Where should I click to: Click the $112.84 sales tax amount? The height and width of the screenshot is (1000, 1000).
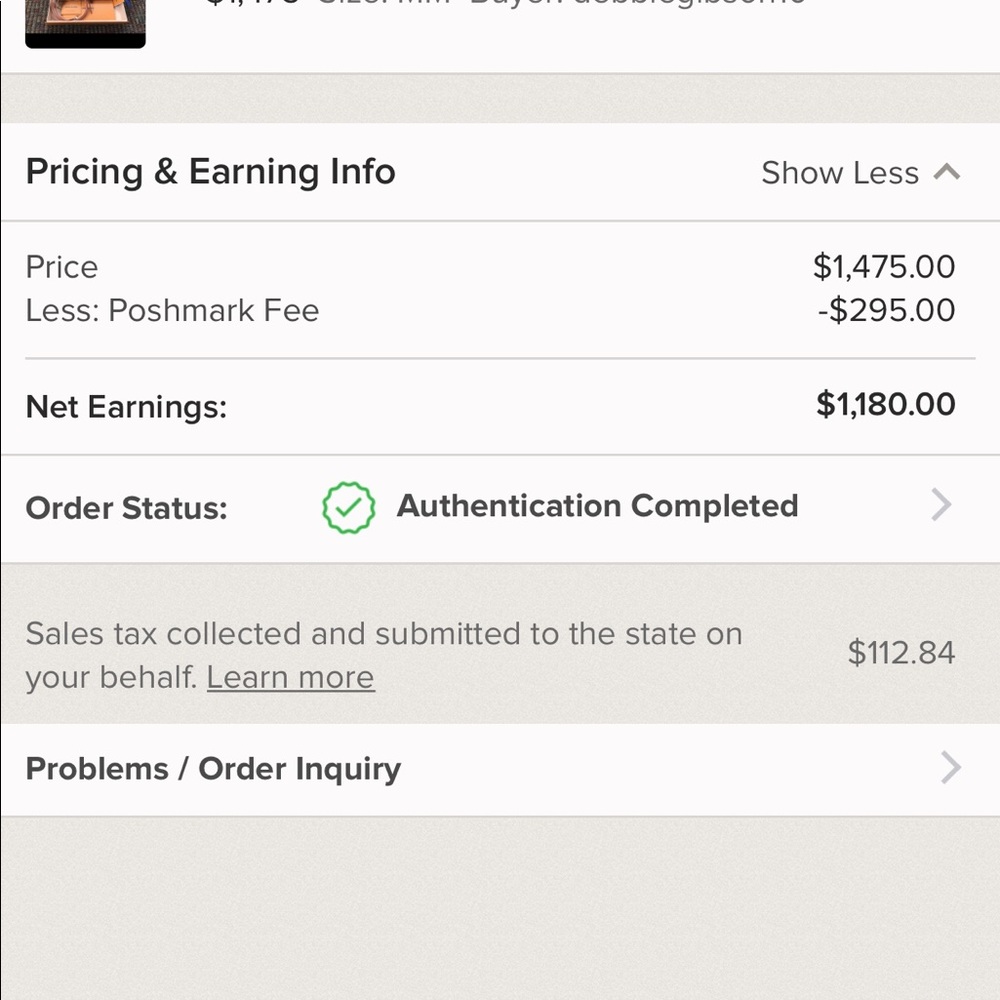pos(901,653)
